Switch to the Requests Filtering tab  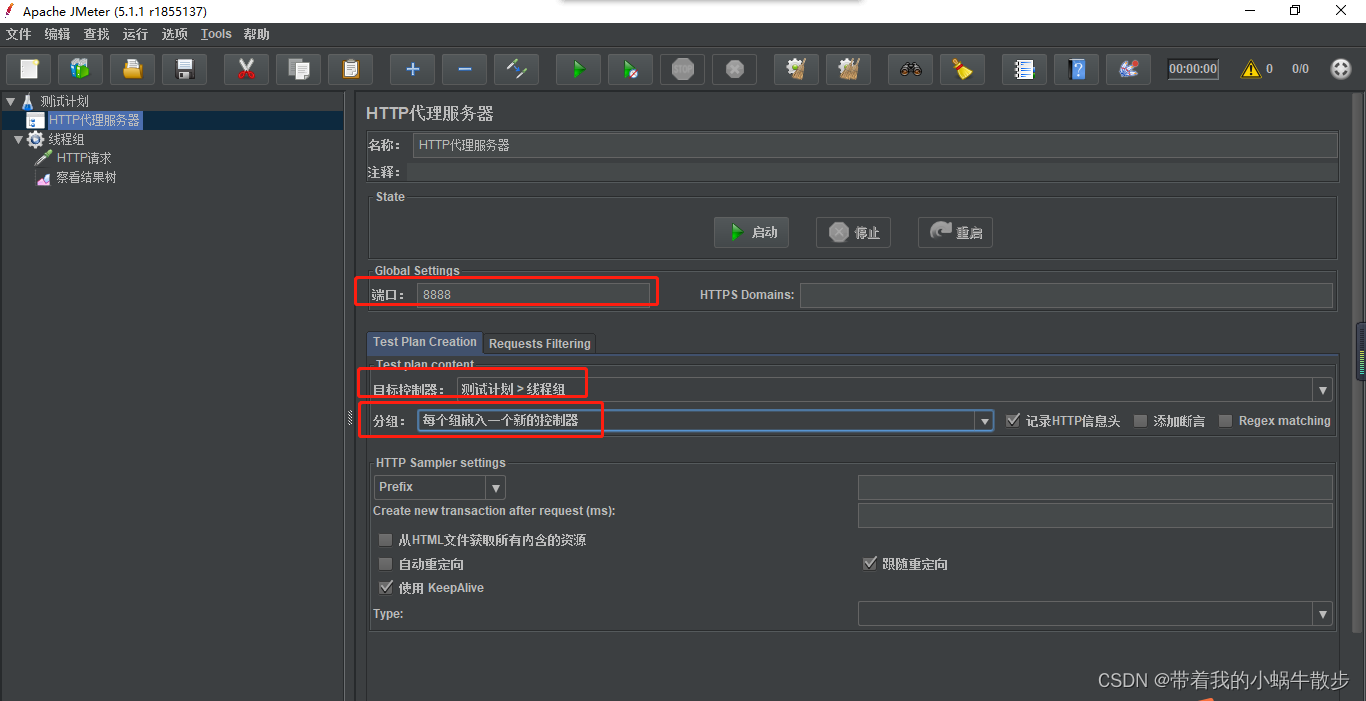(540, 343)
